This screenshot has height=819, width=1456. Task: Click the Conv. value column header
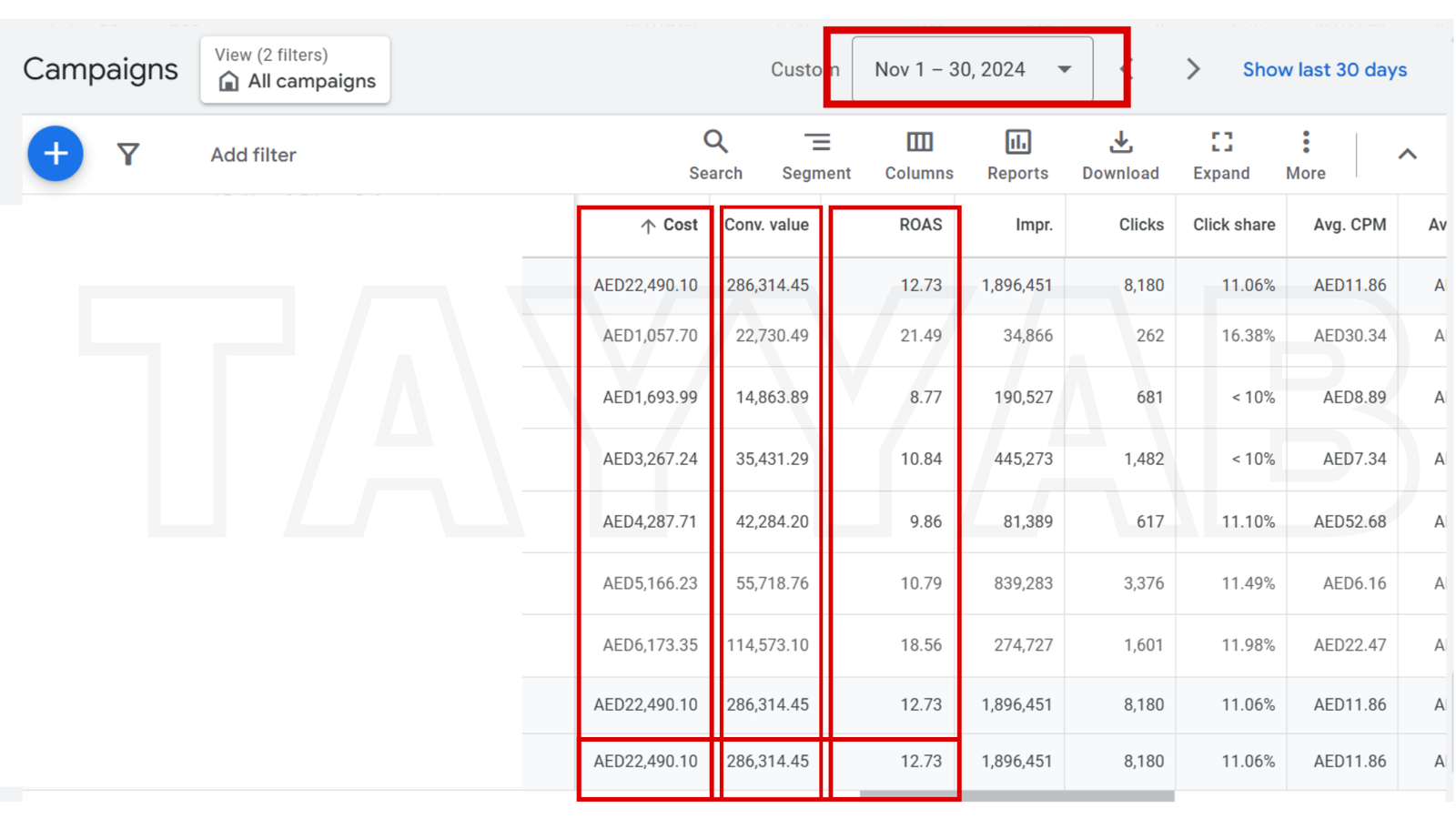(766, 225)
